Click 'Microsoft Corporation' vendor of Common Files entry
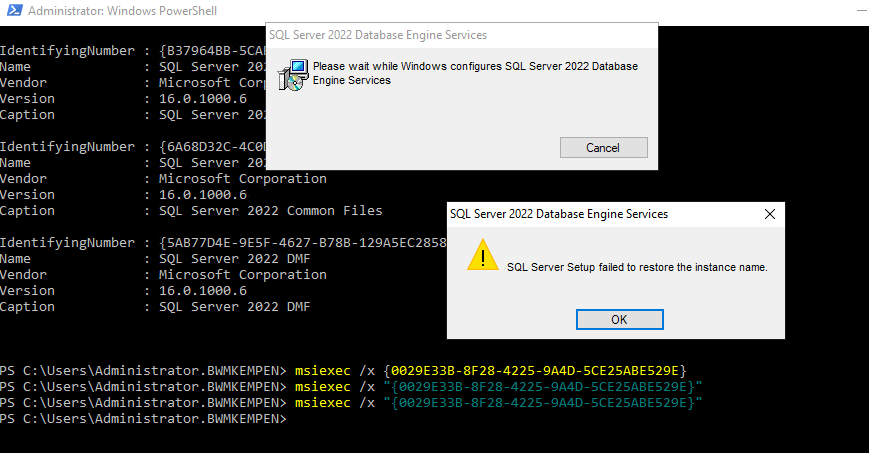Screen dimensions: 869x453 pyautogui.click(x=243, y=179)
